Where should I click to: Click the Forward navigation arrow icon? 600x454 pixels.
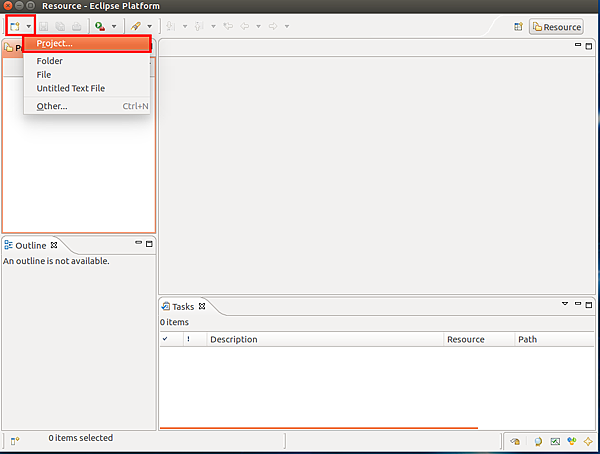click(273, 26)
